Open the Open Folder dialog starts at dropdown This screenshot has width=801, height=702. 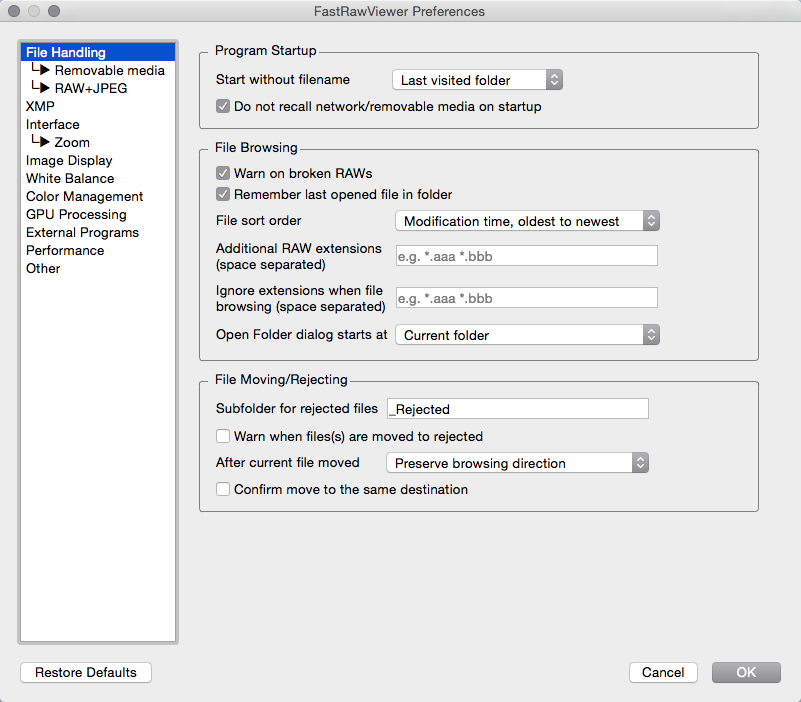(527, 335)
